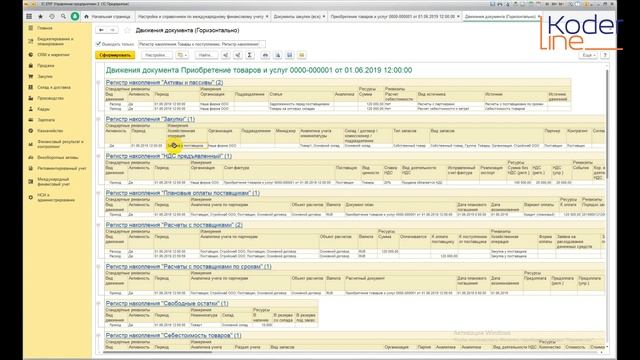Open the Закупки section

click(x=45, y=77)
